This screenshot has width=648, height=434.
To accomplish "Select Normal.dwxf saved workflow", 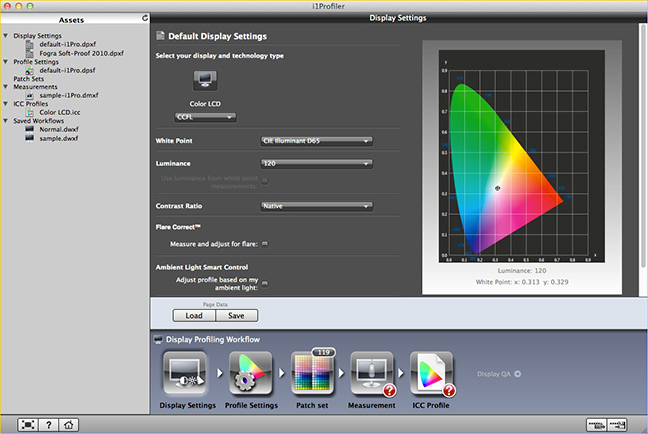I will (59, 129).
